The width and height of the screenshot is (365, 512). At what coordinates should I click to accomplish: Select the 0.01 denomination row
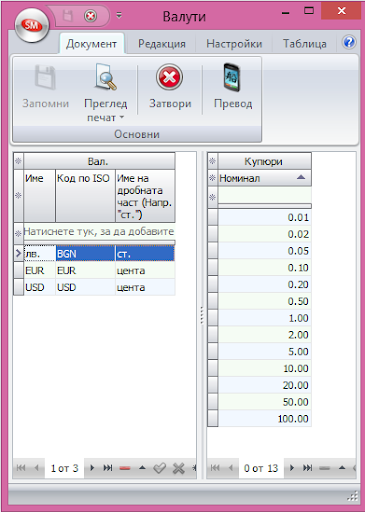[x=264, y=217]
